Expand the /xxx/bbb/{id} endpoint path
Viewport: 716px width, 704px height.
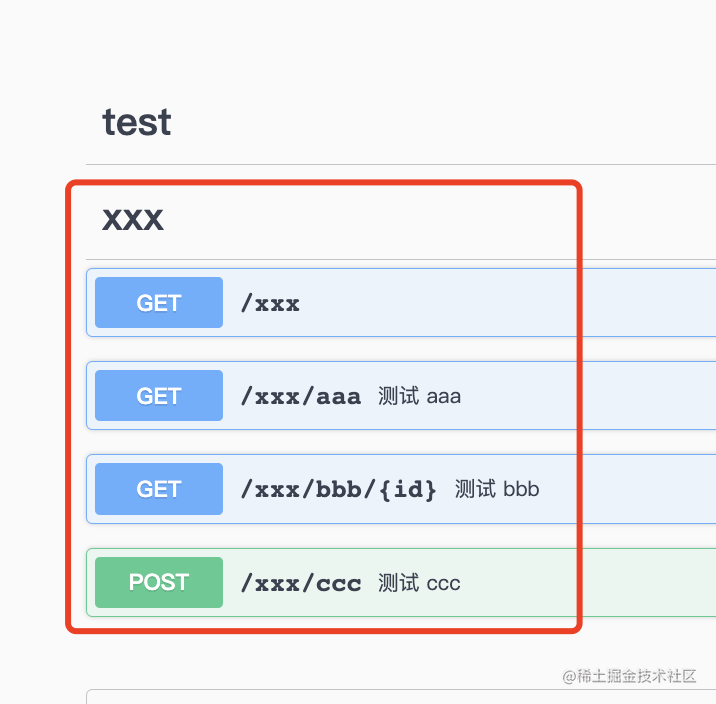(x=339, y=490)
